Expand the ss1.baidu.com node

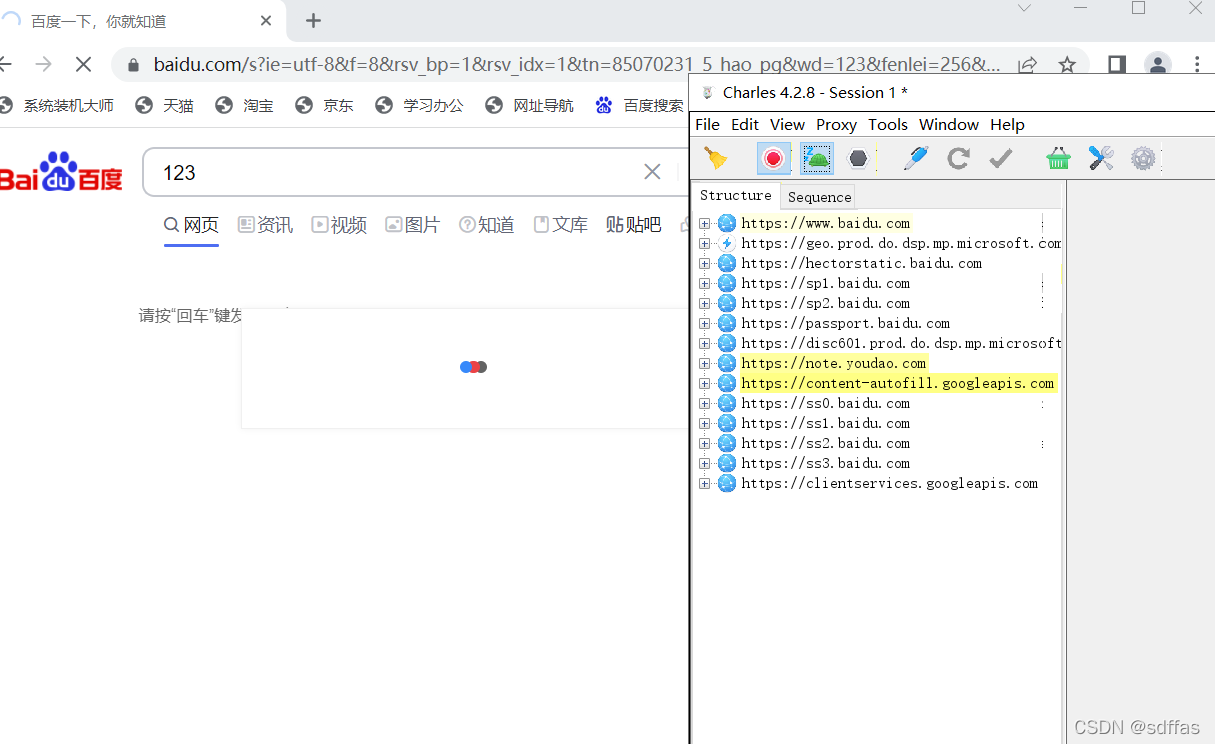(x=705, y=423)
